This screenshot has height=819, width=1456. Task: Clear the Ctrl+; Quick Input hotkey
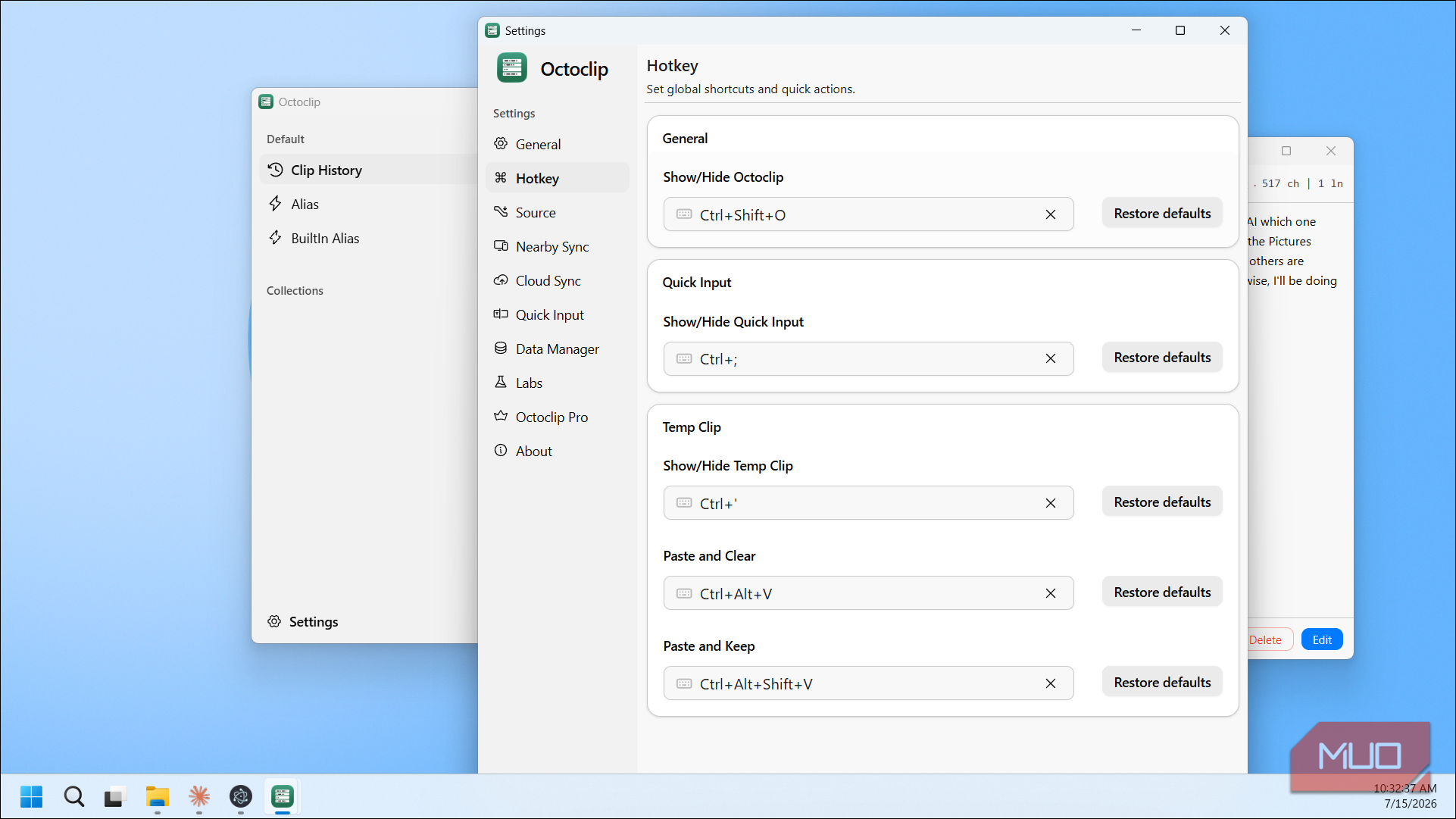pyautogui.click(x=1051, y=358)
